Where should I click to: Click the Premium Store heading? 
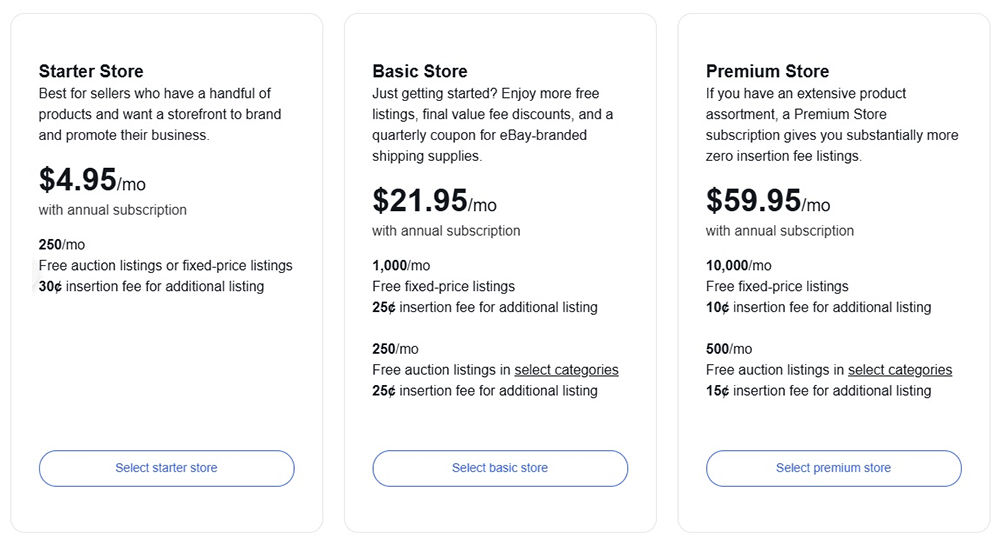coord(767,71)
